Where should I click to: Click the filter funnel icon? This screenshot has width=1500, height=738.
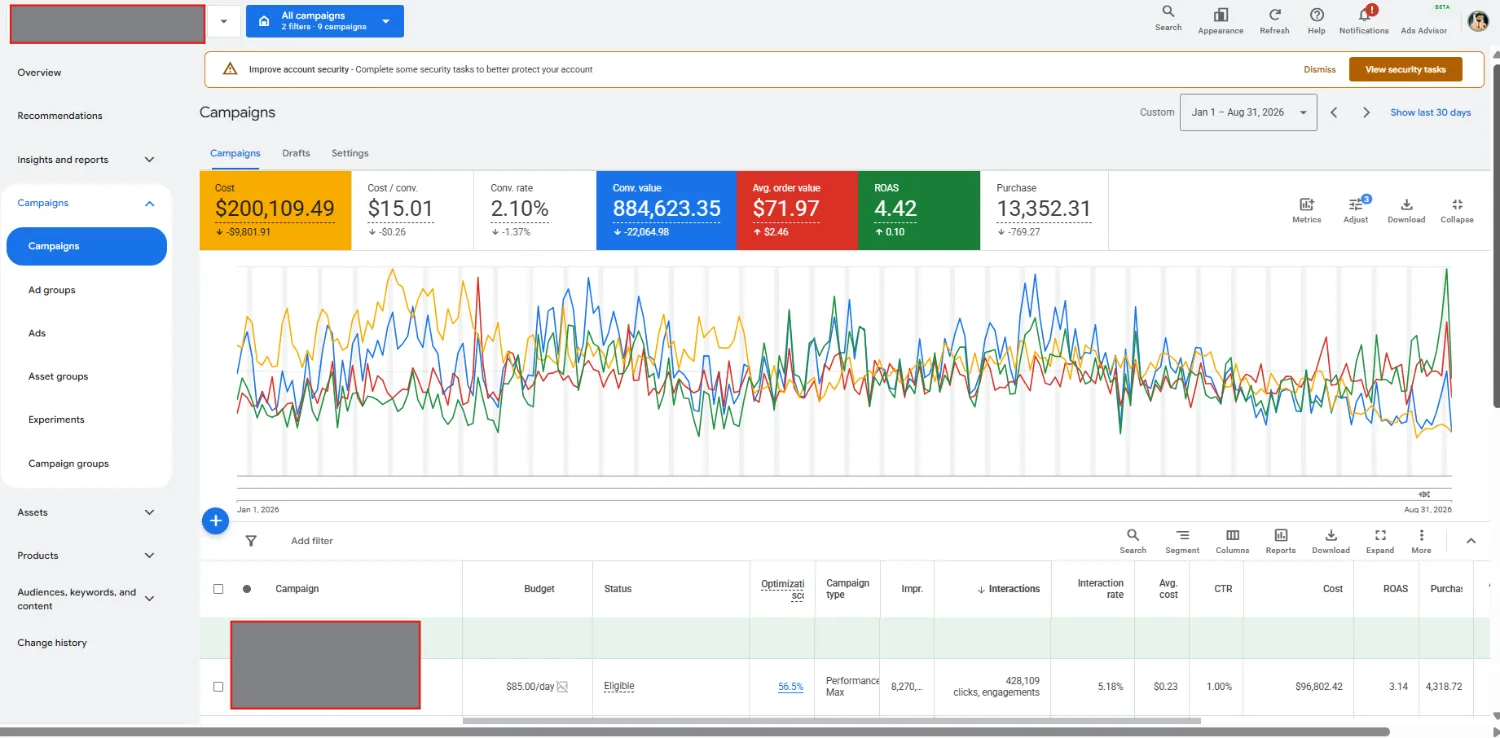251,541
